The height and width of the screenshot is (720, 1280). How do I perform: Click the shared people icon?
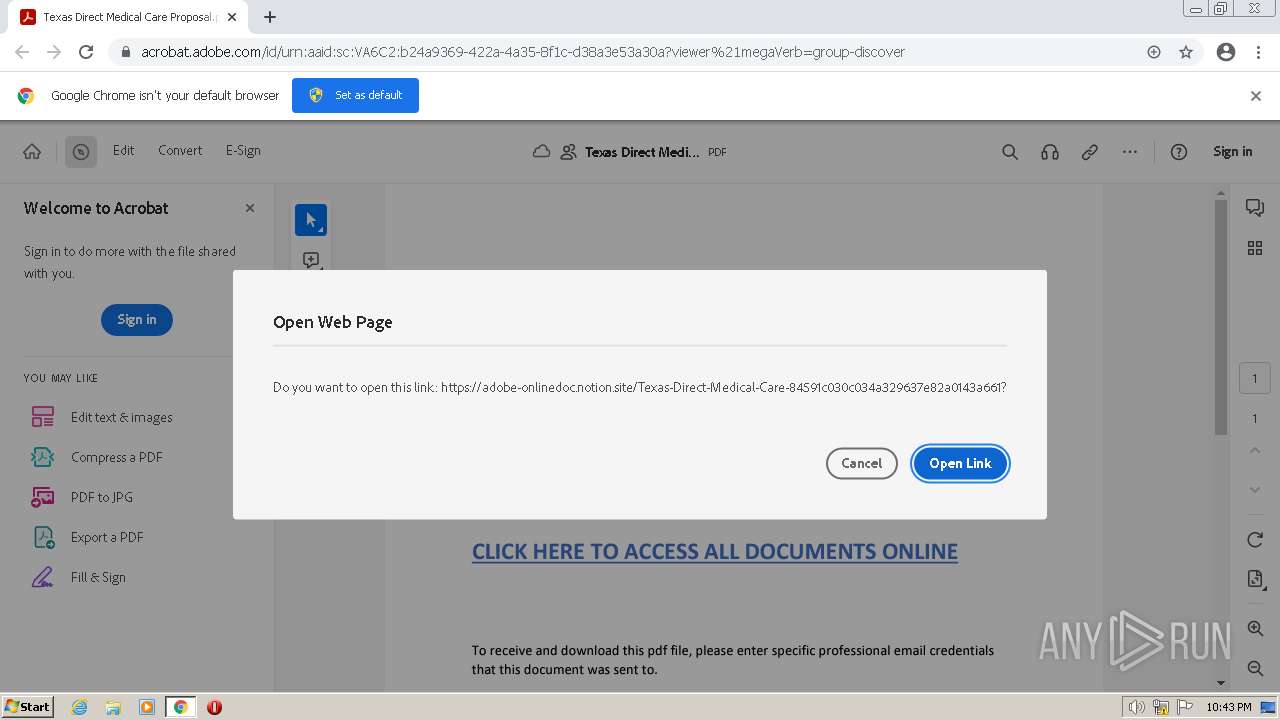click(x=569, y=152)
